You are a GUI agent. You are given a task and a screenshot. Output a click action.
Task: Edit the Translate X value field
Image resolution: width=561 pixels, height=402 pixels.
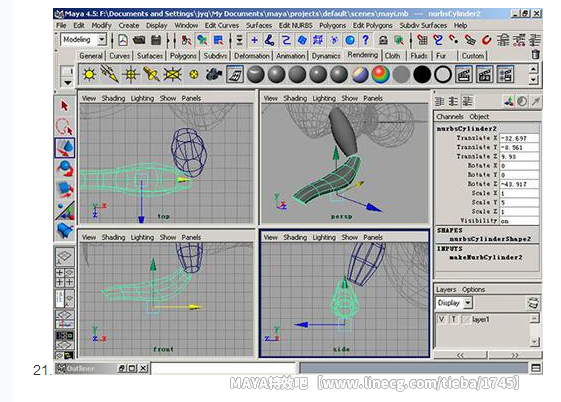[519, 138]
